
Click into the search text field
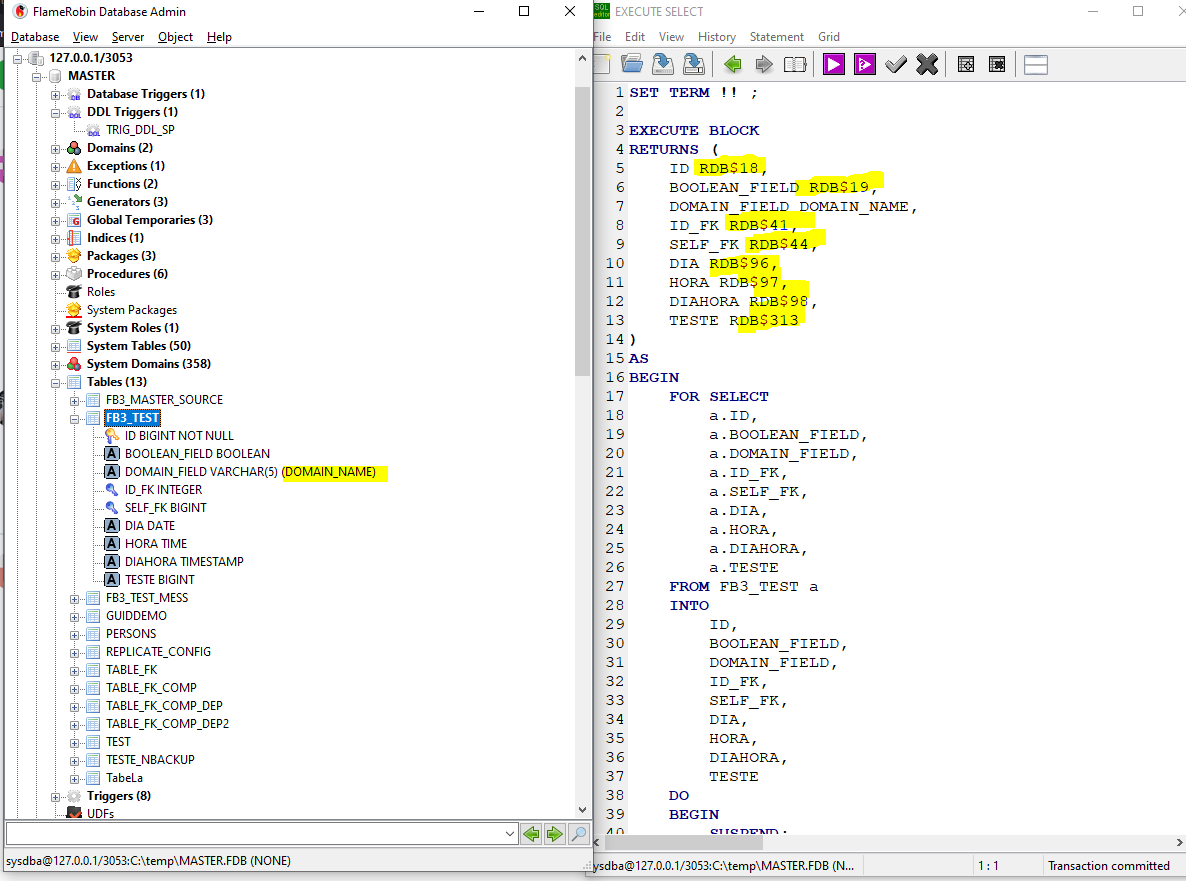(254, 834)
